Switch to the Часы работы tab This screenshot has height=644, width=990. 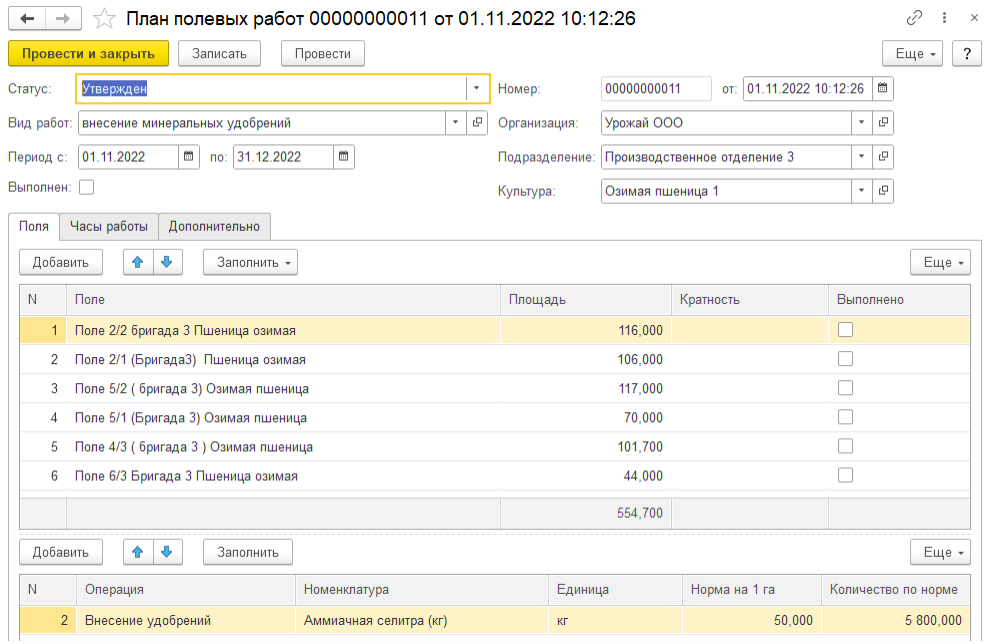click(x=108, y=226)
